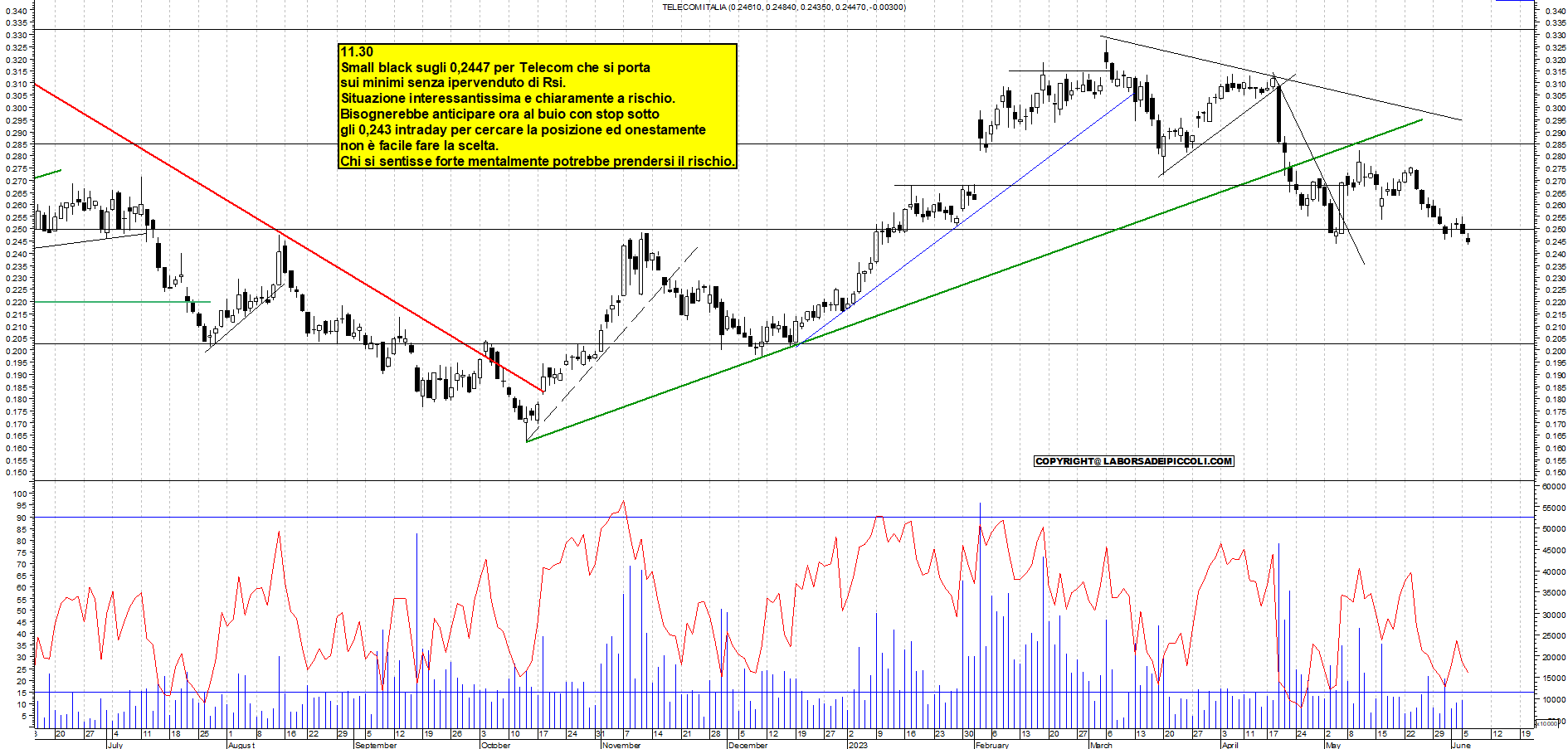Click the RSI scale label 70

pyautogui.click(x=22, y=564)
